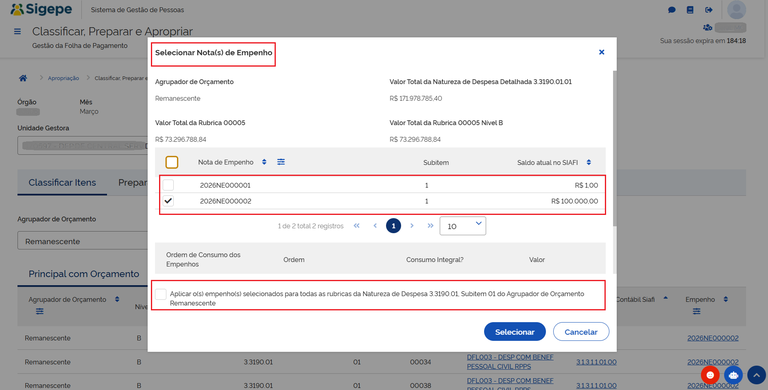Click the red feedback face floating button
The height and width of the screenshot is (390, 768).
click(x=710, y=375)
